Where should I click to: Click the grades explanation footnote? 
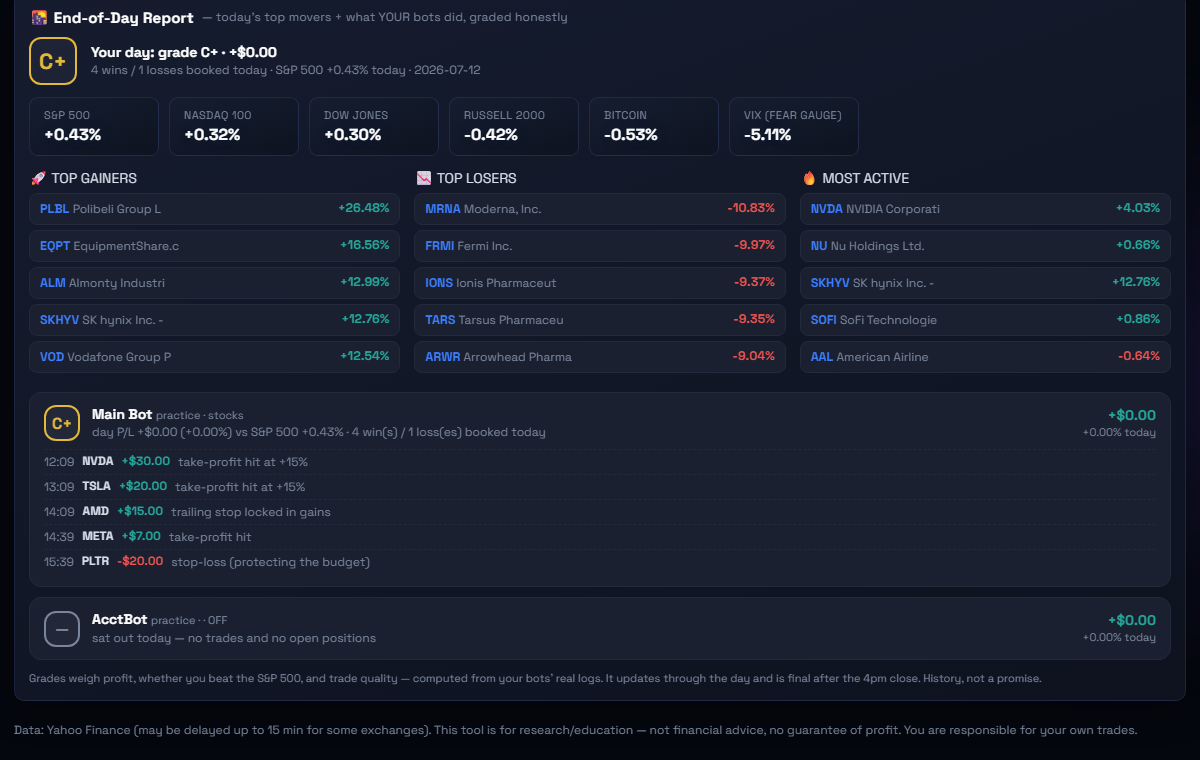point(535,678)
